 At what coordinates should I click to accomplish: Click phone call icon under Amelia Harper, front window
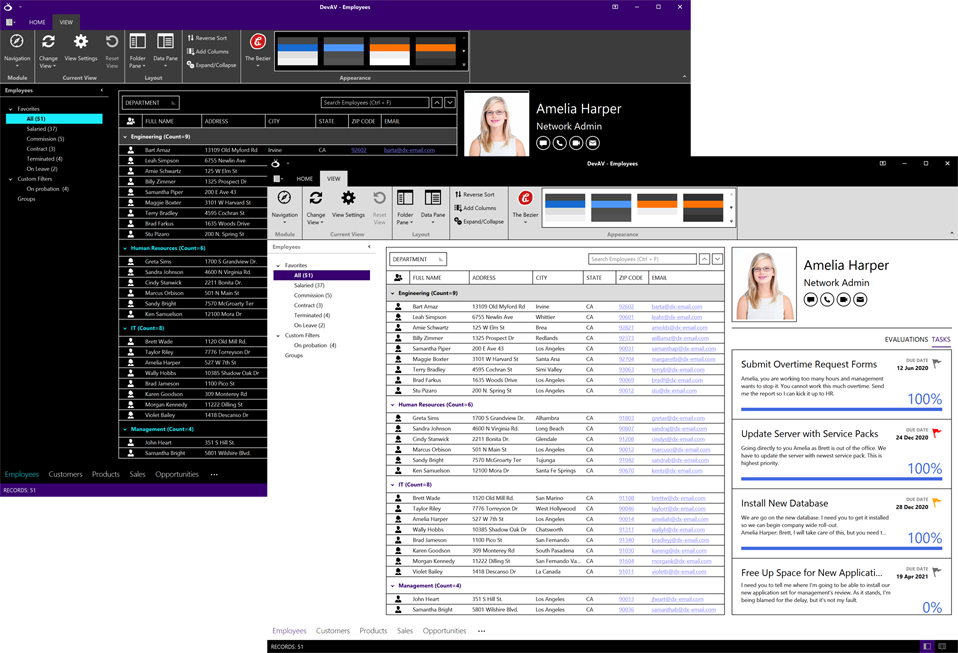827,299
